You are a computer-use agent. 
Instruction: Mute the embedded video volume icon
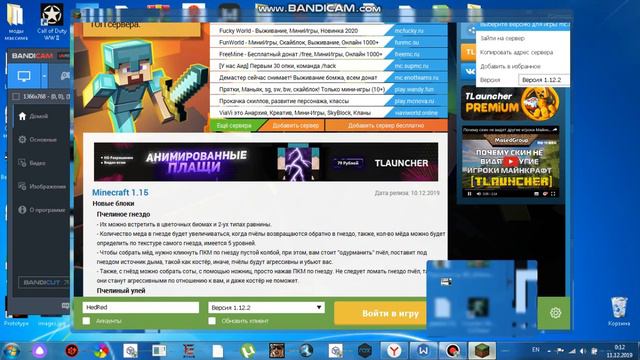pos(478,194)
